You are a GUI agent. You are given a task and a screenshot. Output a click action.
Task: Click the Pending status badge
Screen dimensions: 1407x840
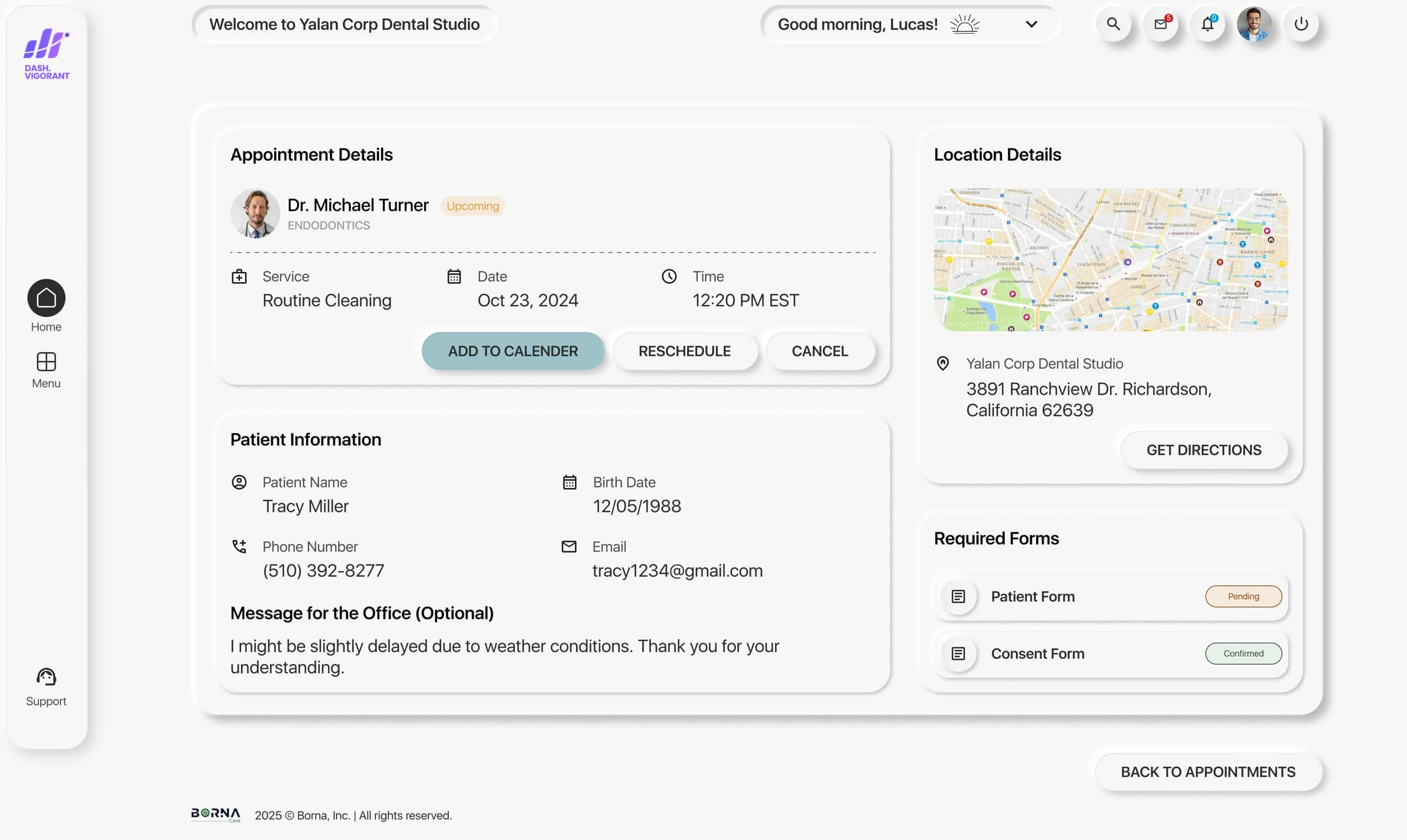1243,596
